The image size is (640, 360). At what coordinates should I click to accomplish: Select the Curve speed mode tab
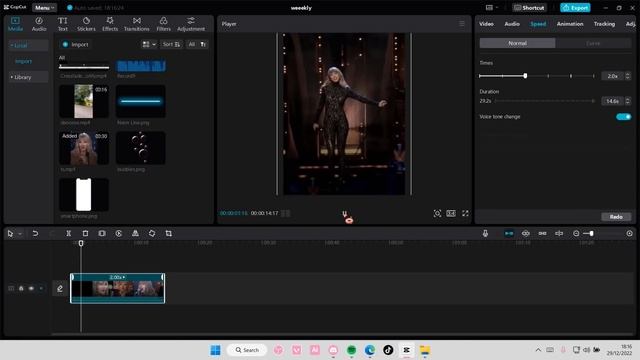click(x=593, y=43)
